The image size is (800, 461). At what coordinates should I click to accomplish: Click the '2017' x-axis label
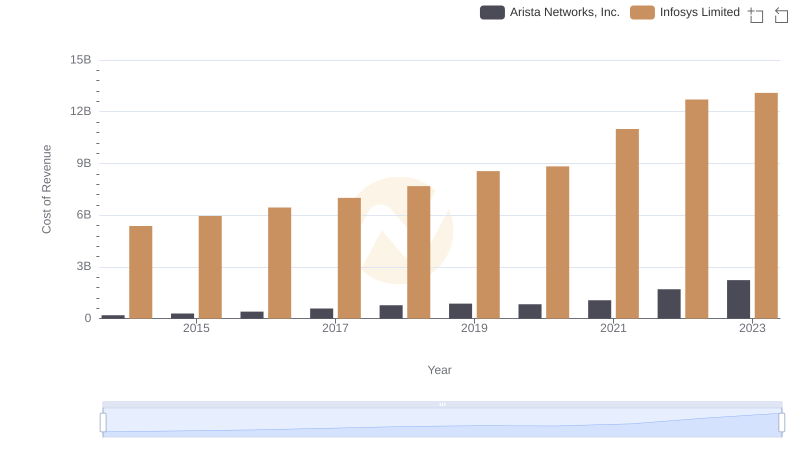point(335,328)
